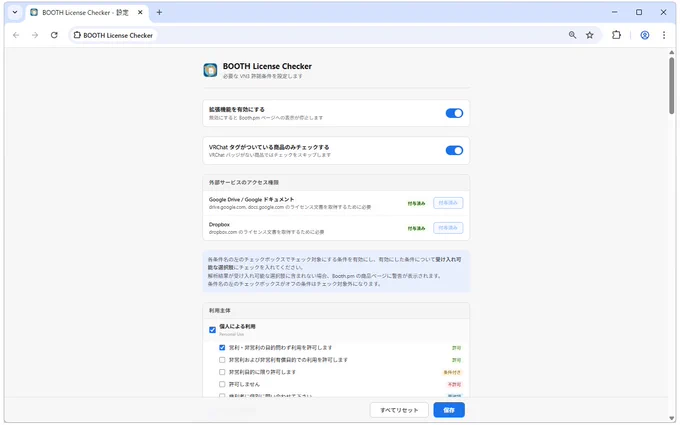Viewport: 680px width, 425px height.
Task: Select the BOOTH License Checker - 設定 tab
Action: tap(85, 13)
